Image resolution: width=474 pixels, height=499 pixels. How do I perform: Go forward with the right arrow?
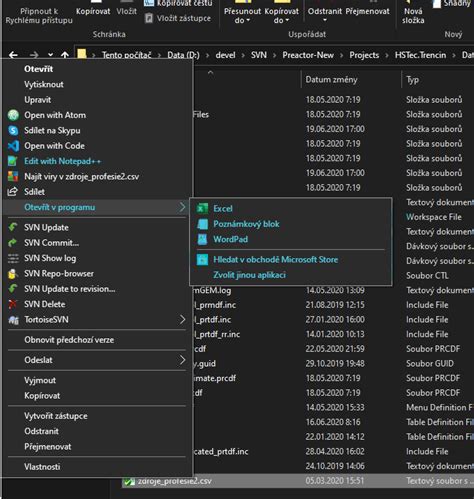34,55
